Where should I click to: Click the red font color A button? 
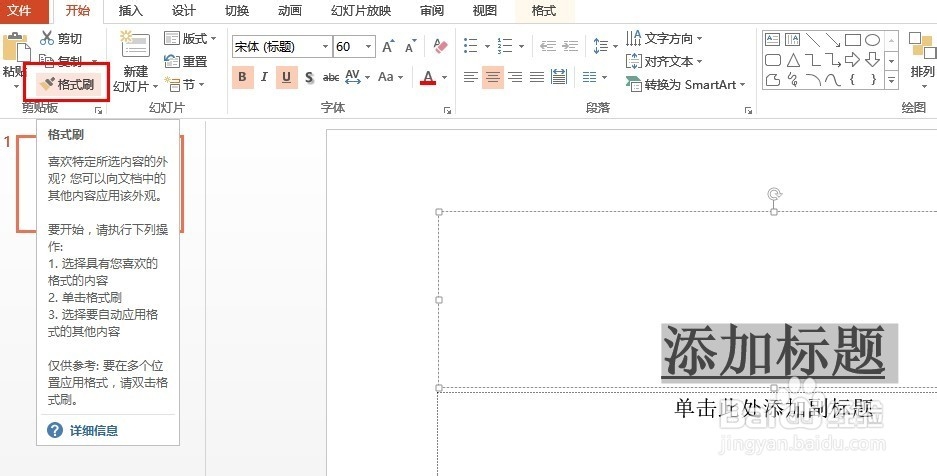(x=428, y=77)
